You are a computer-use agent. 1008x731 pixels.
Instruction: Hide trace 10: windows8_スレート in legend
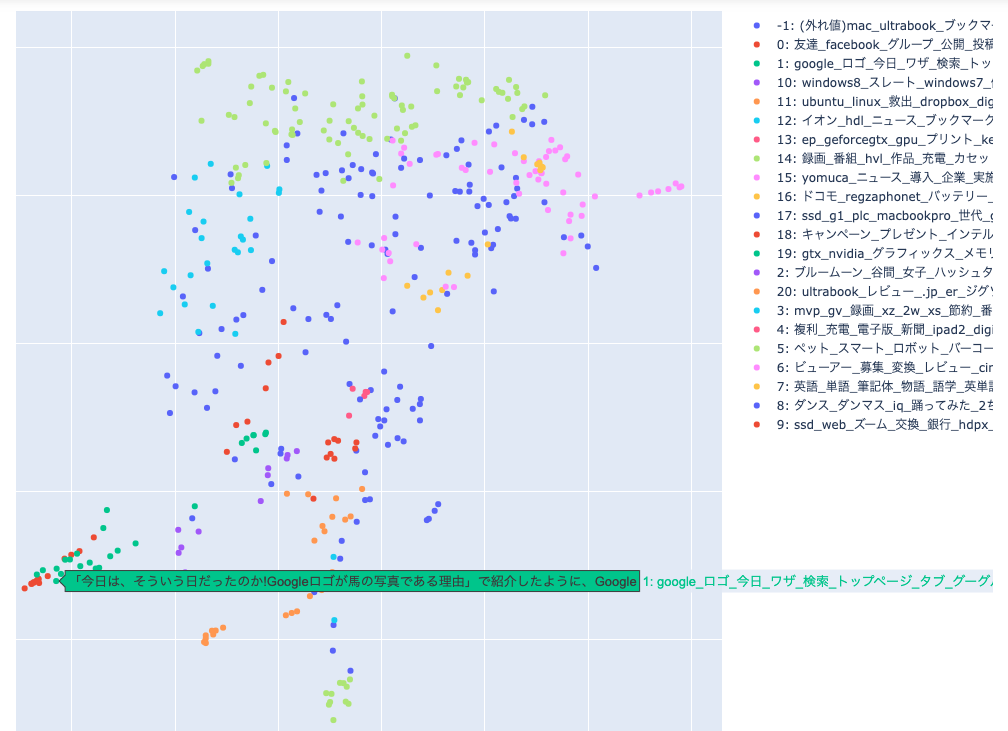(x=872, y=82)
